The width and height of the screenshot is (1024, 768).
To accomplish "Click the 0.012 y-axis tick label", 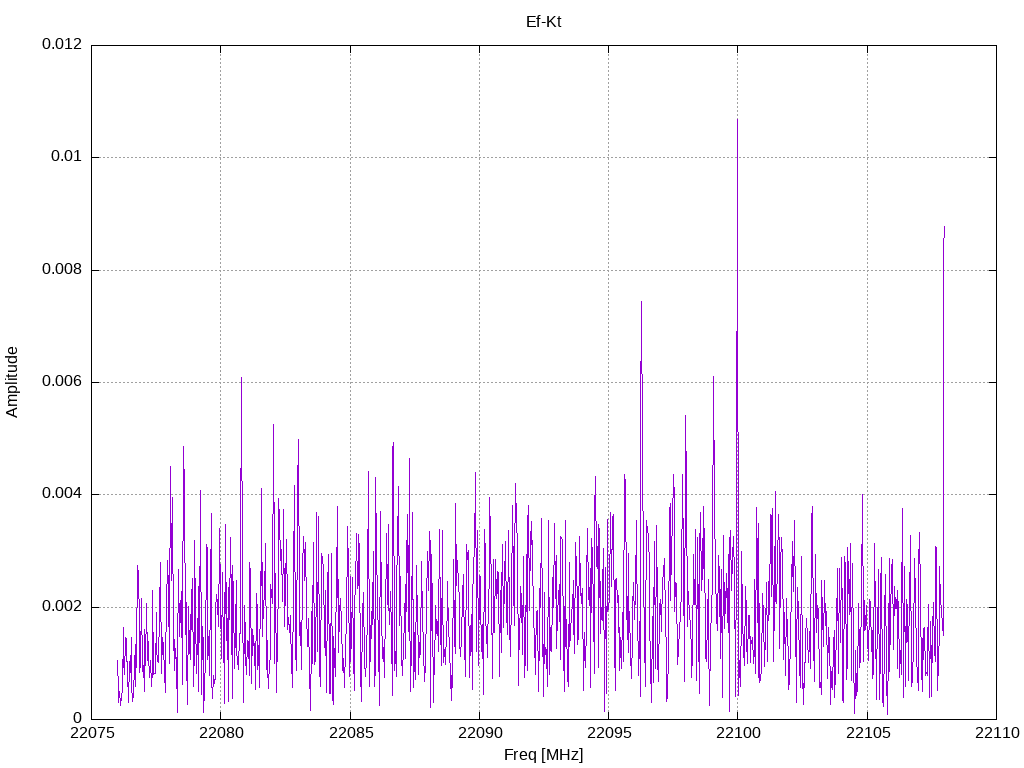I will (62, 44).
